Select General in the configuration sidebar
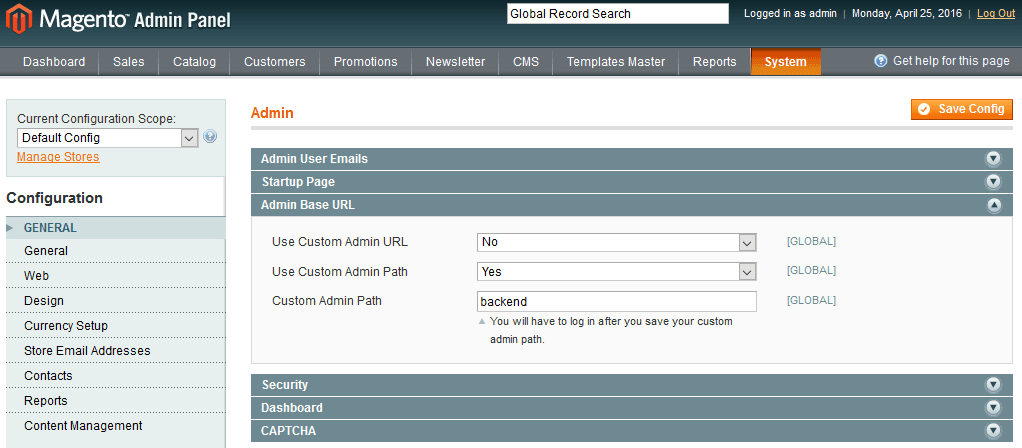The image size is (1022, 448). [x=115, y=251]
